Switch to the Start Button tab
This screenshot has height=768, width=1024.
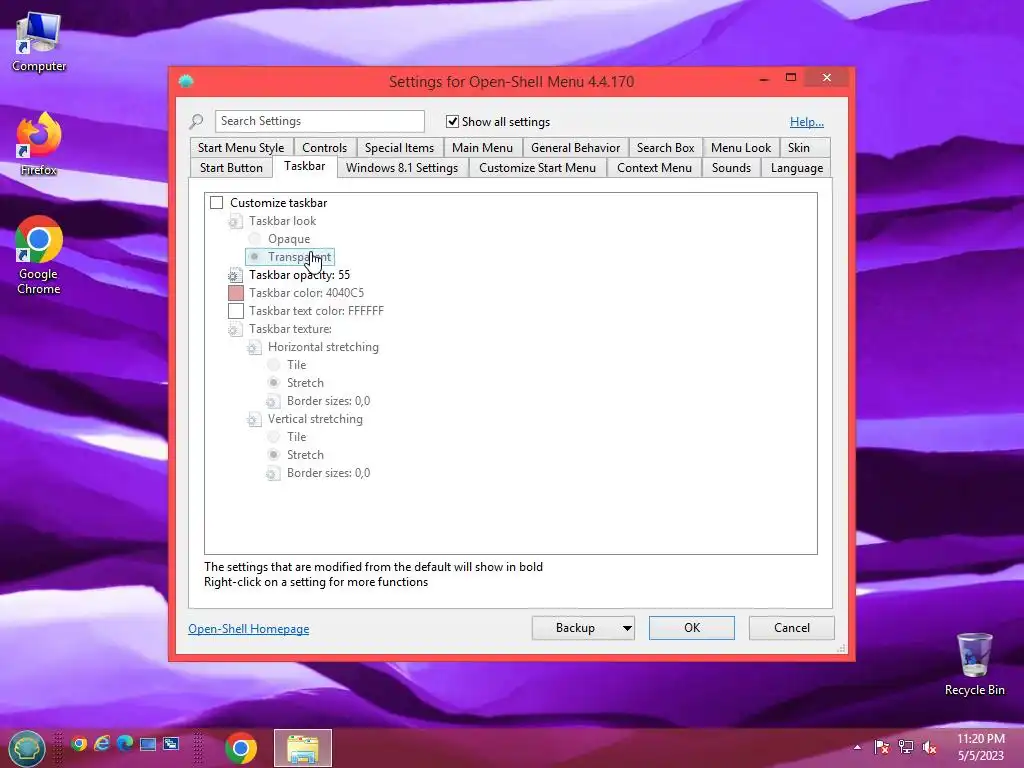point(231,168)
